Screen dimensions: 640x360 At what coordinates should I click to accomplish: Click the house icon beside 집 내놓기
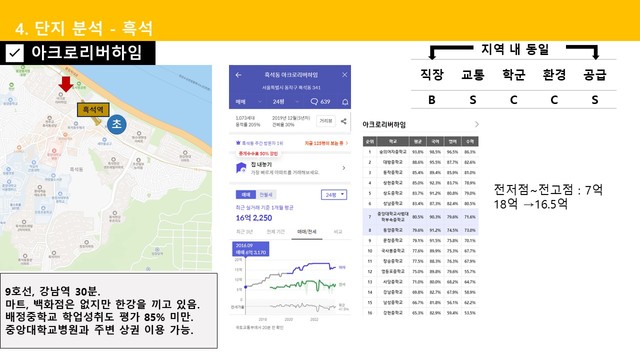click(241, 168)
